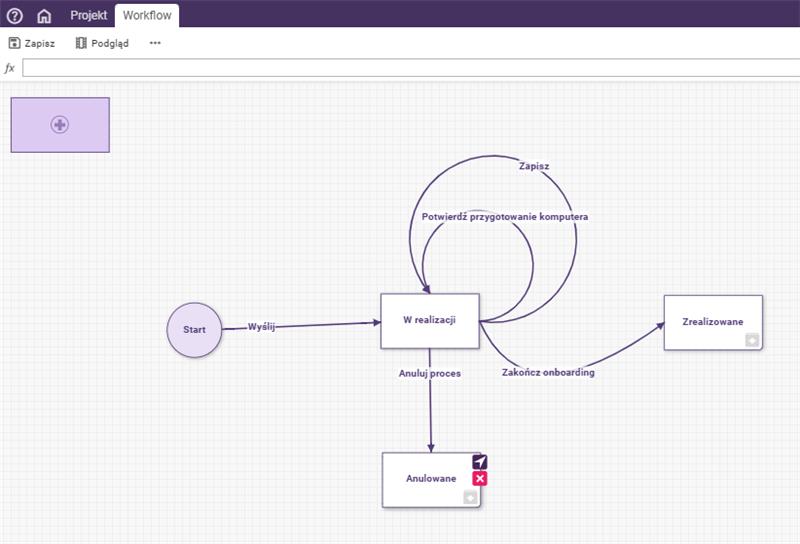The image size is (800, 544).
Task: Click the arrow icon on Anulowane node
Action: (480, 462)
